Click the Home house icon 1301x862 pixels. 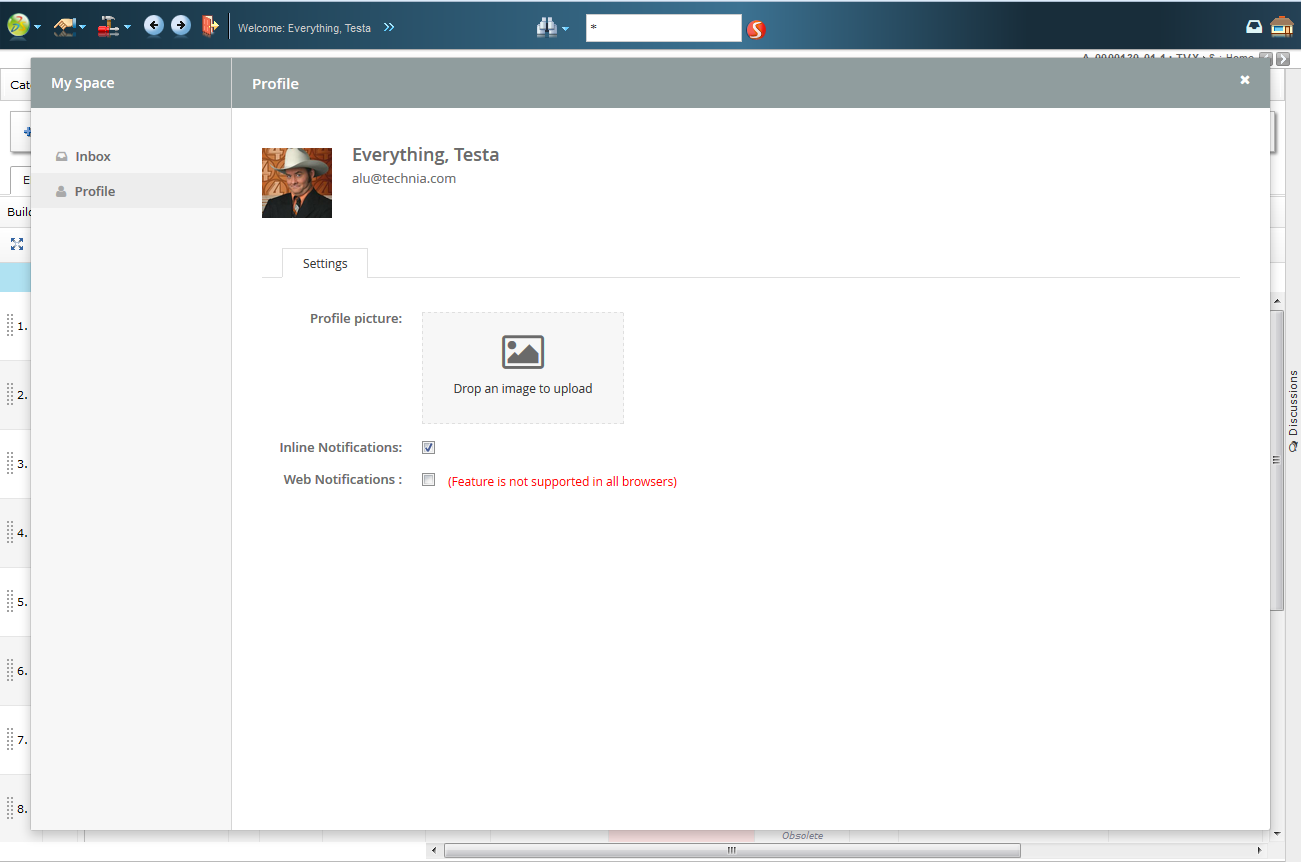click(x=1281, y=27)
